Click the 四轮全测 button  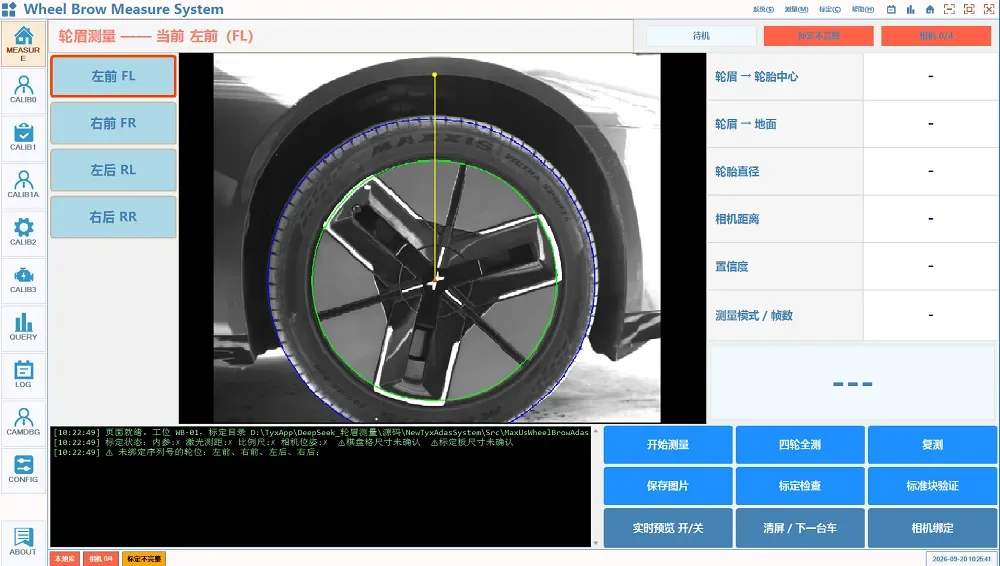pyautogui.click(x=800, y=445)
